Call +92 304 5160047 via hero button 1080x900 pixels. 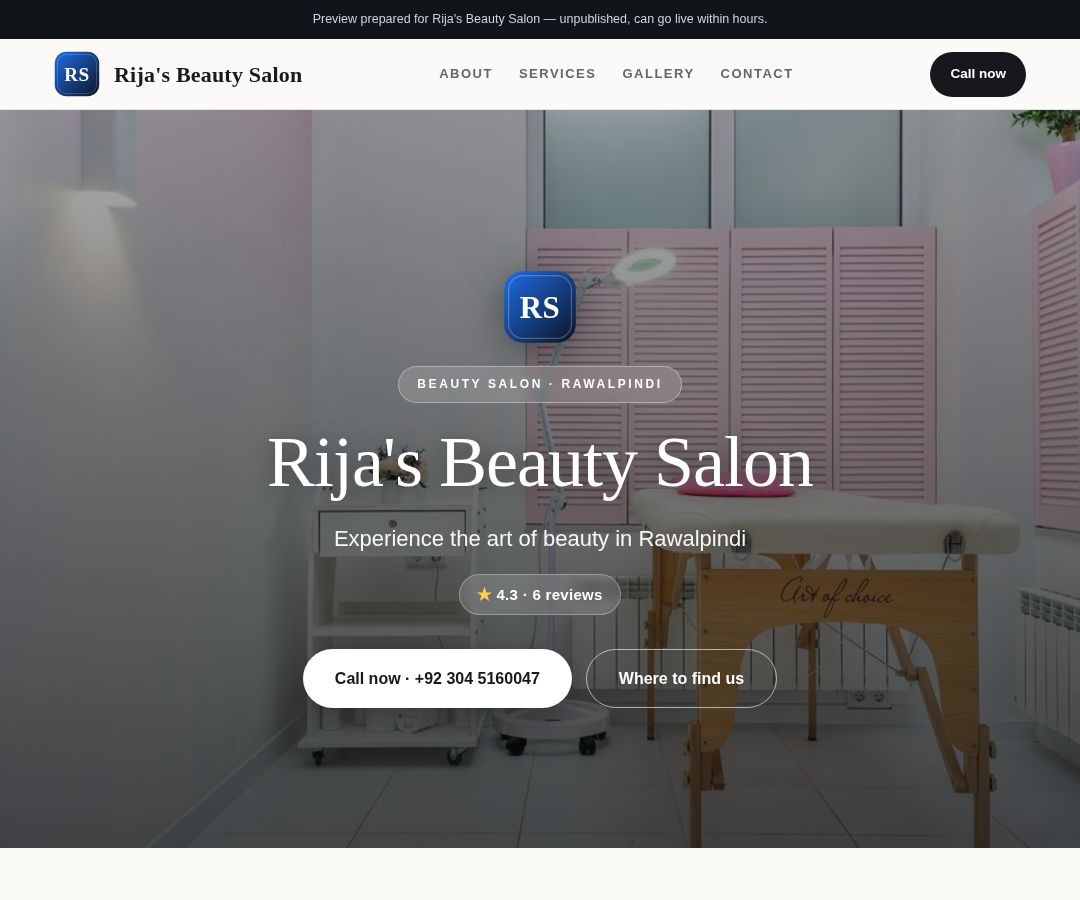click(437, 678)
